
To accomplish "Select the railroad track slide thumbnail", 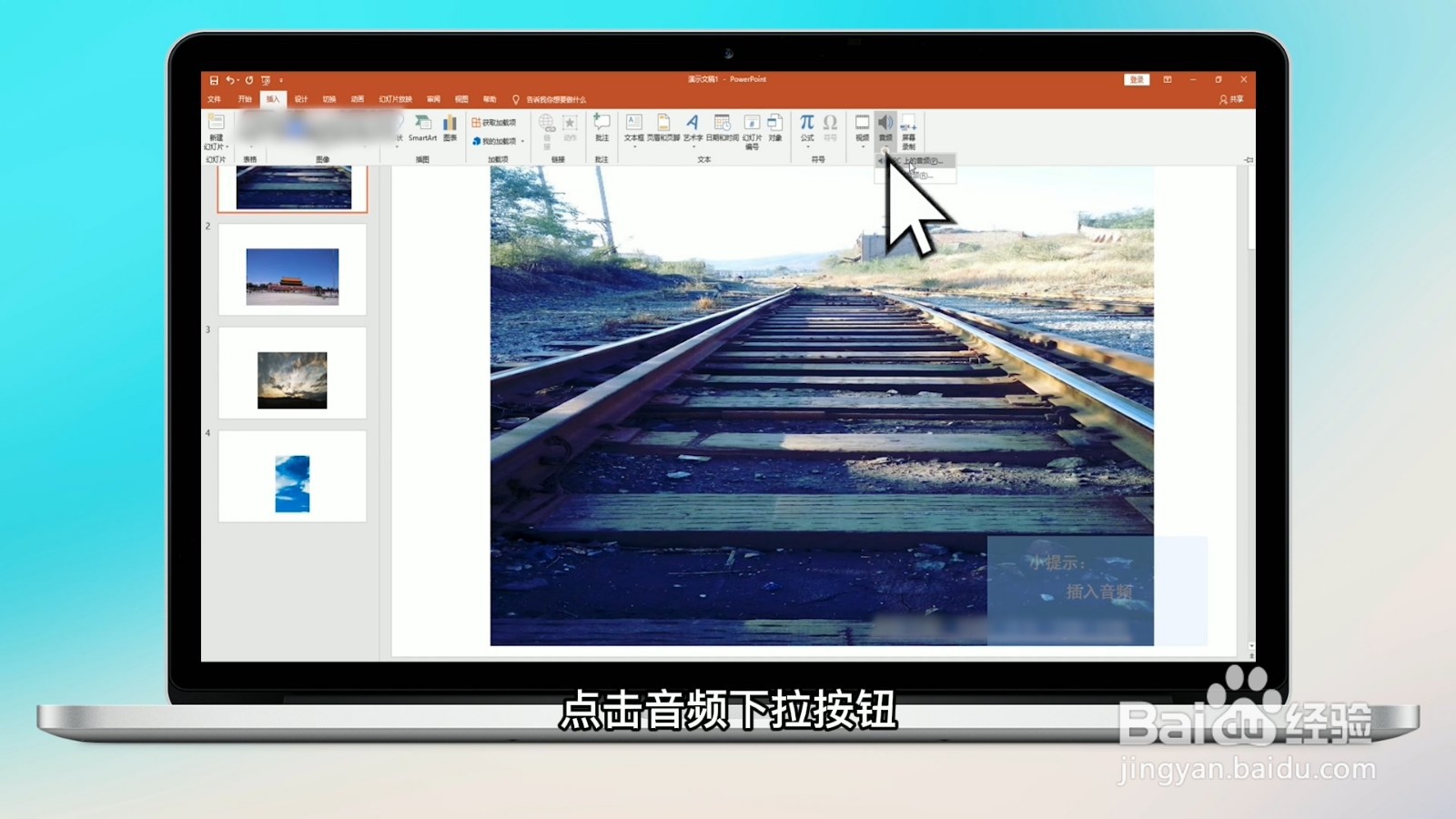I will click(x=292, y=188).
